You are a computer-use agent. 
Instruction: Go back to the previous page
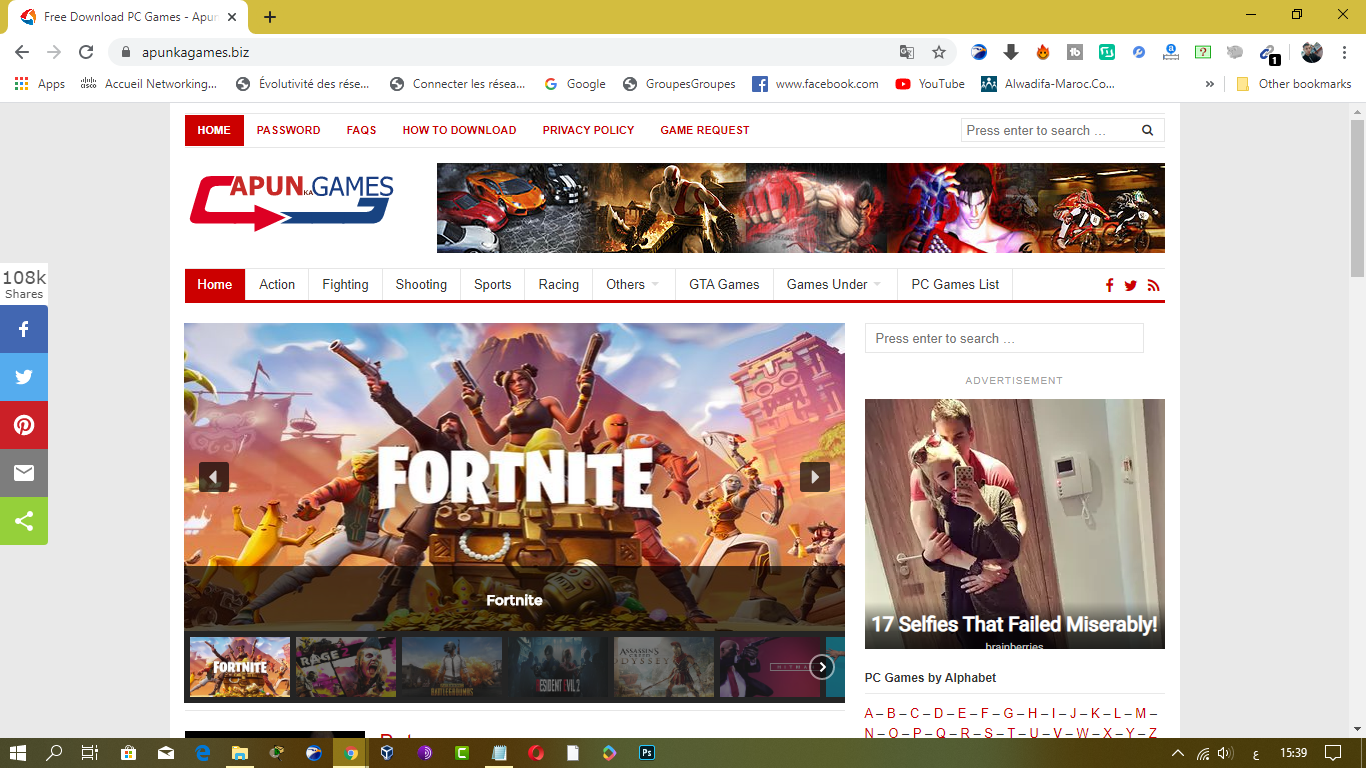[x=22, y=52]
